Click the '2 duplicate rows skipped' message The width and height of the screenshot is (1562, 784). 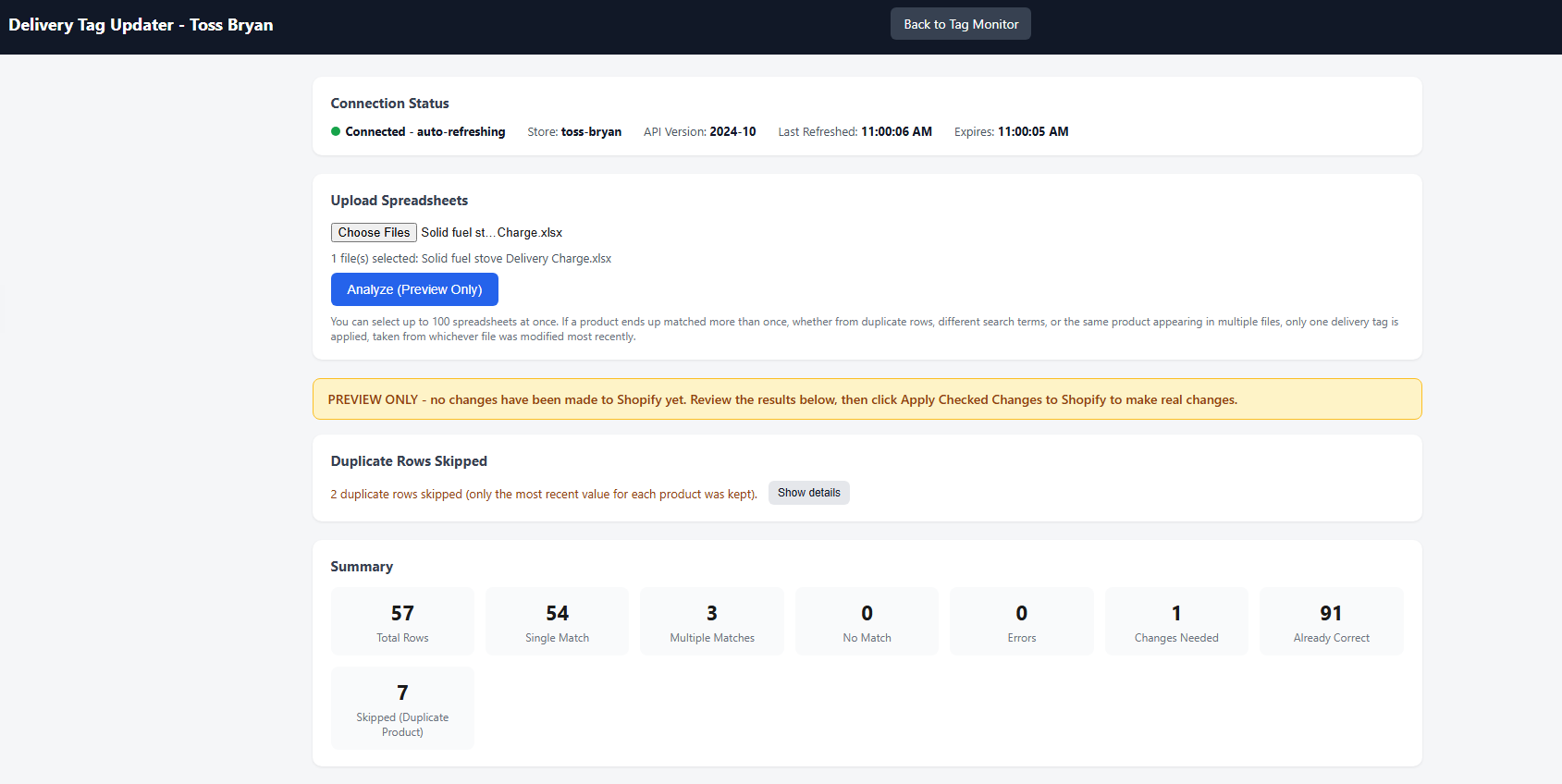[544, 495]
